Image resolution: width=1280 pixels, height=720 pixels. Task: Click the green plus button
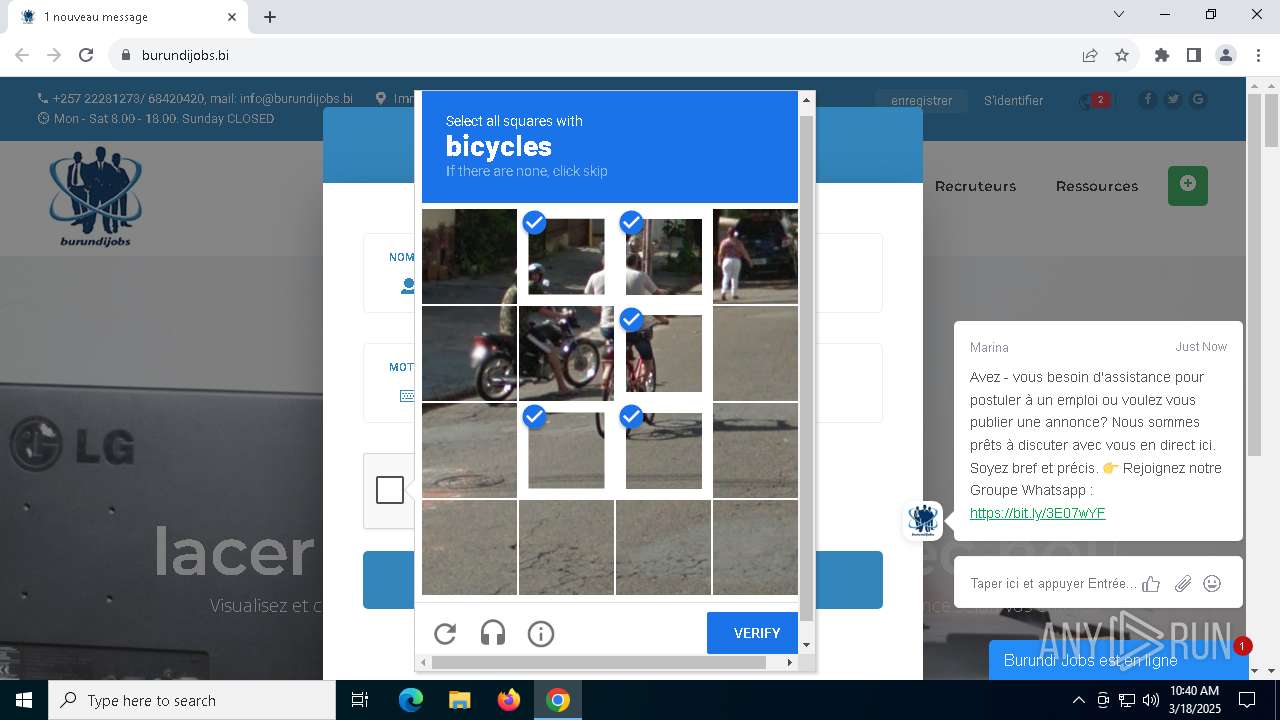pos(1188,186)
